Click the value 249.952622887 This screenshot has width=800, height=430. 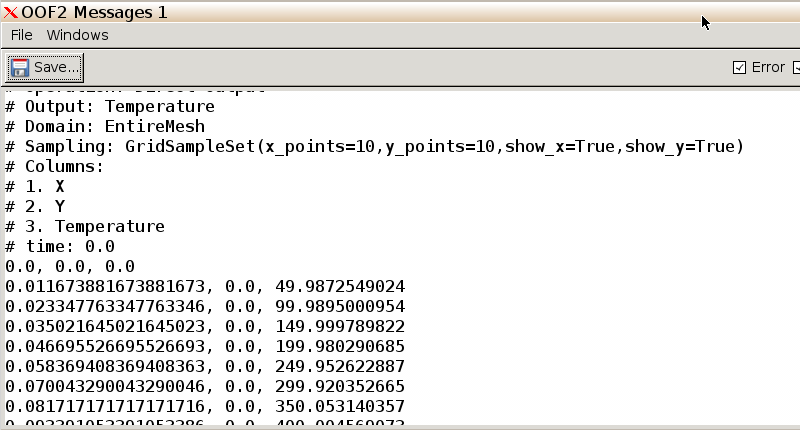(340, 366)
